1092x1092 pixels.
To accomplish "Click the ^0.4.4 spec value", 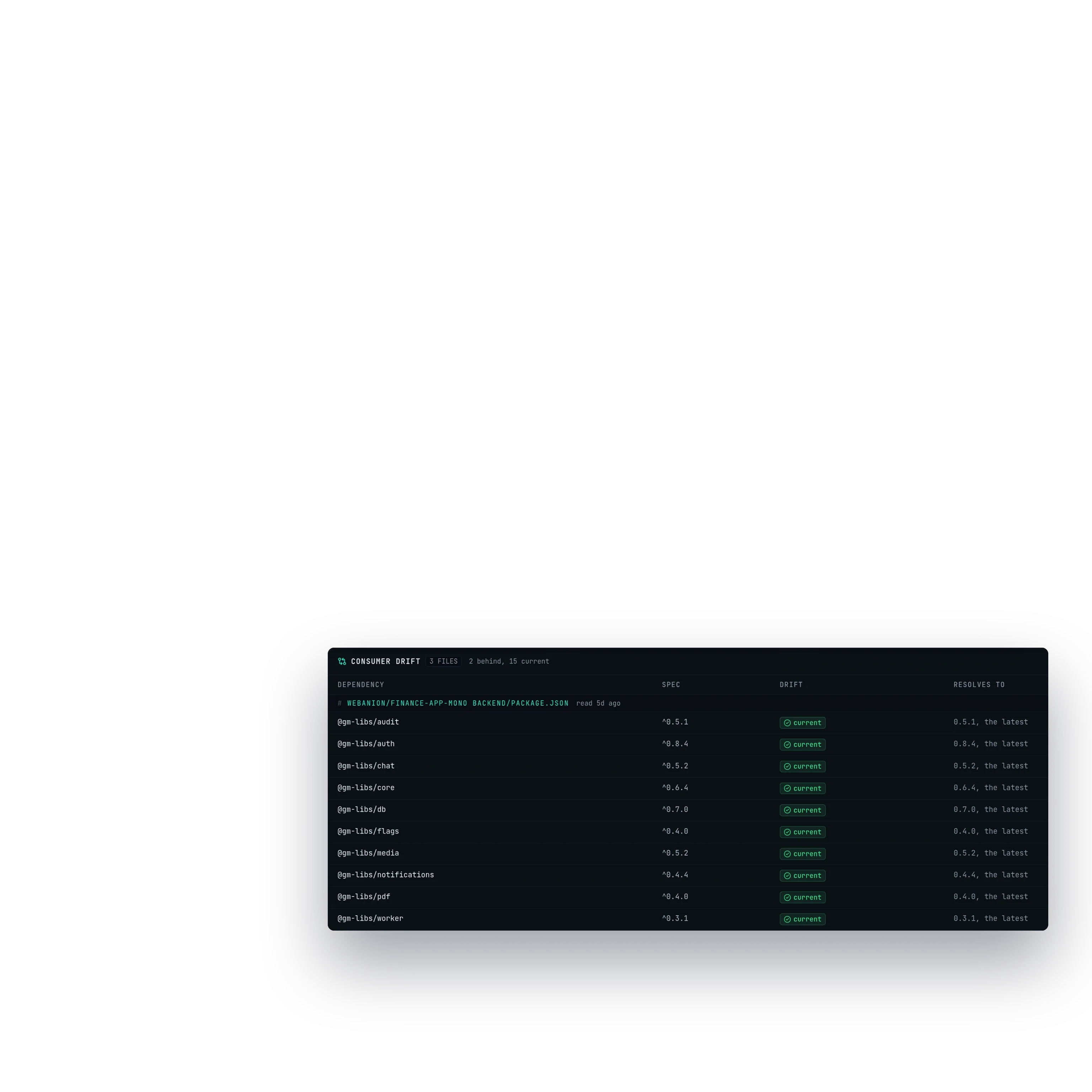I will pyautogui.click(x=675, y=875).
